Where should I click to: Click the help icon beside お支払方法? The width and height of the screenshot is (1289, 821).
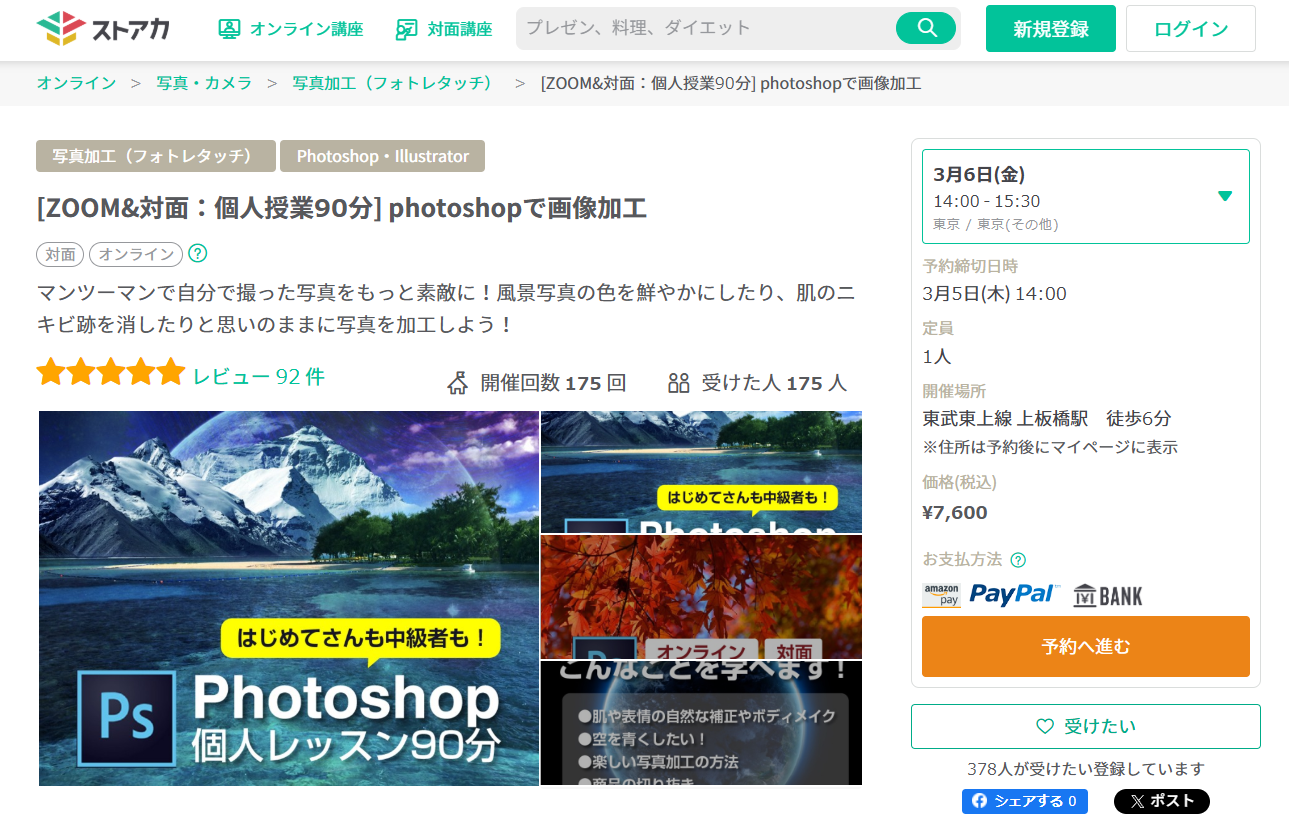coord(1018,560)
